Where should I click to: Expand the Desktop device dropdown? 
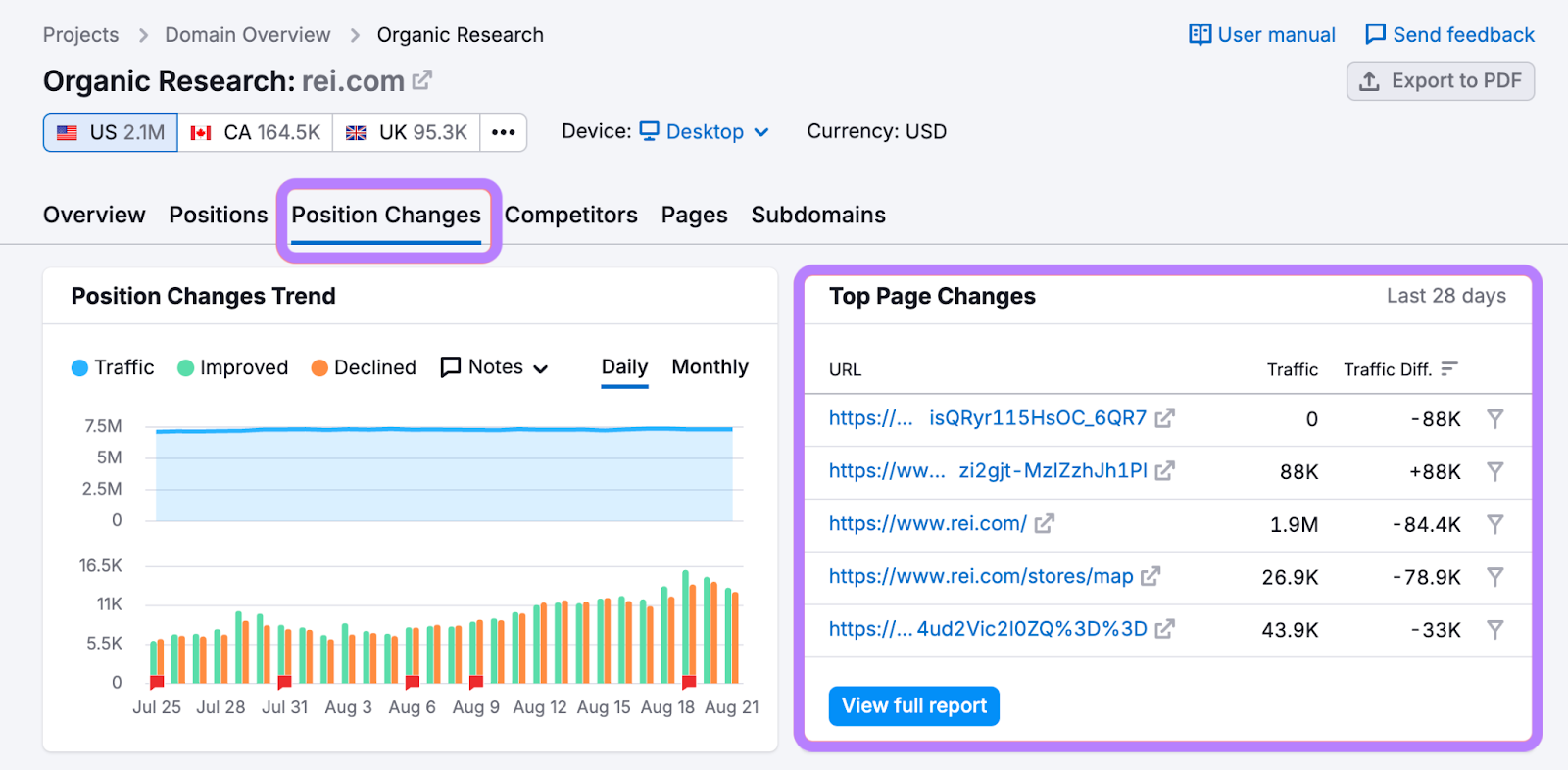[705, 132]
